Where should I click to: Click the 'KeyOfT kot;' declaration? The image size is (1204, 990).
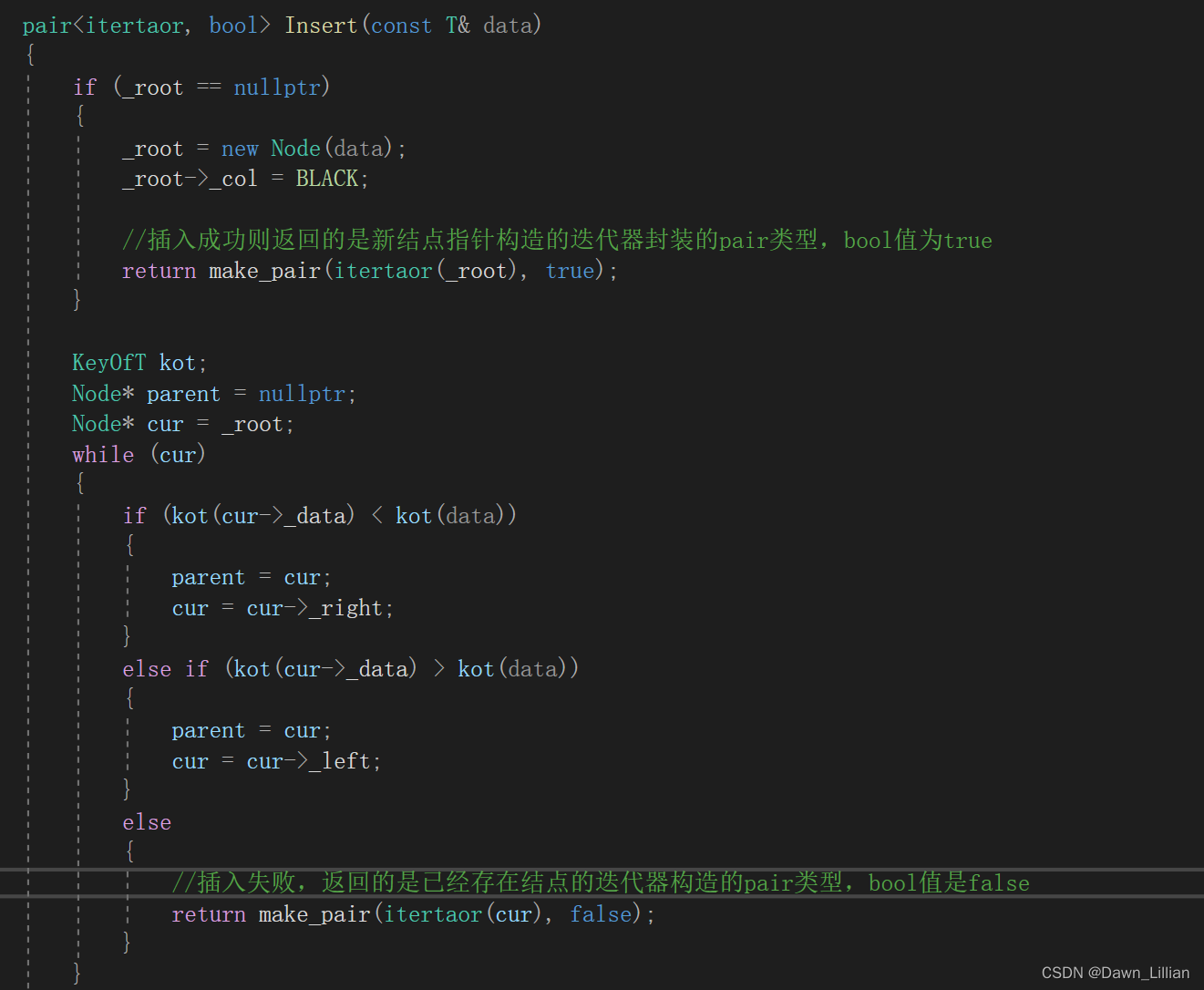pyautogui.click(x=139, y=363)
